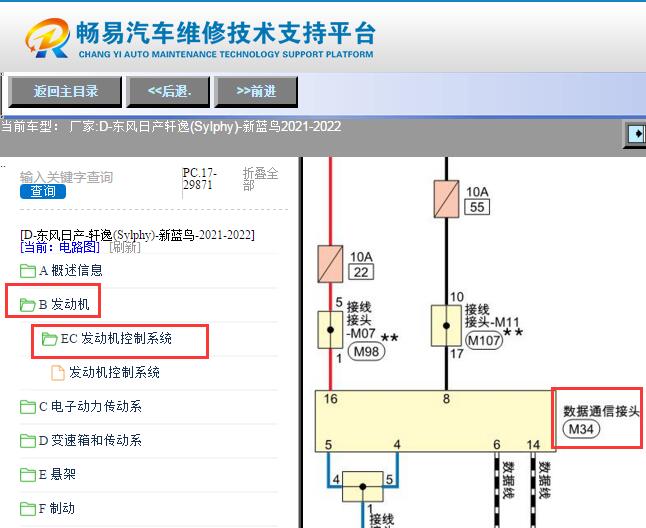
Task: Click the panel toggle icon at right edge
Action: point(636,134)
